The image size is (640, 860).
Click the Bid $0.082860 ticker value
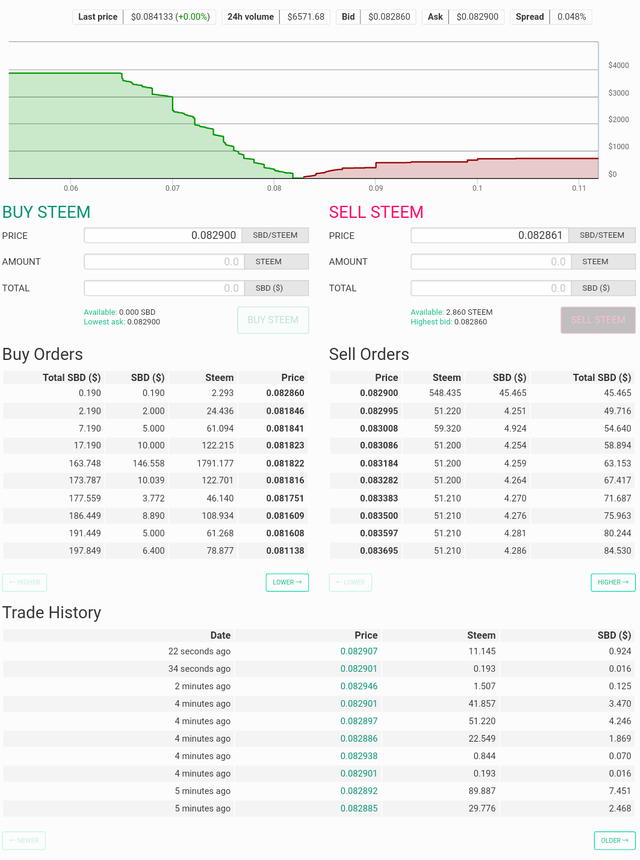click(x=389, y=17)
